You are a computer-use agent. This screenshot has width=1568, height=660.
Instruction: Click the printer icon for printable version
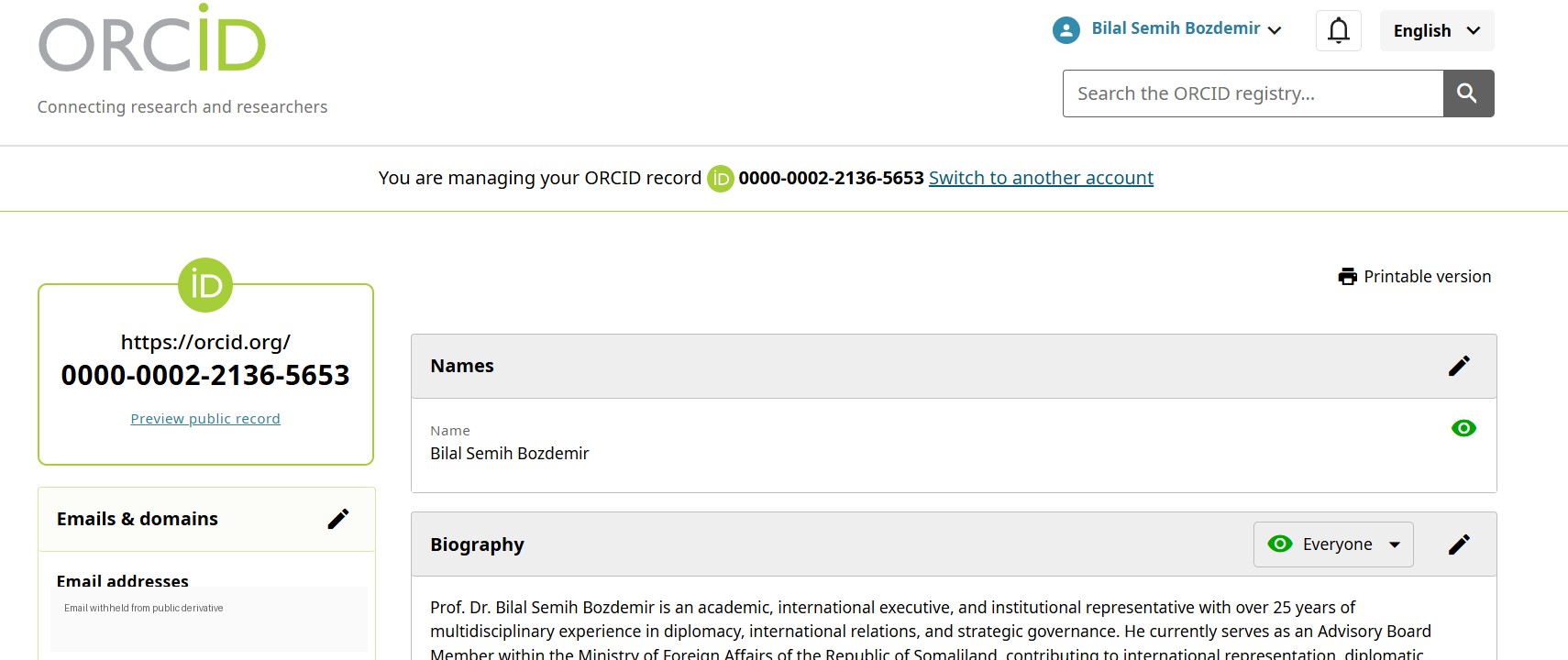(1347, 277)
